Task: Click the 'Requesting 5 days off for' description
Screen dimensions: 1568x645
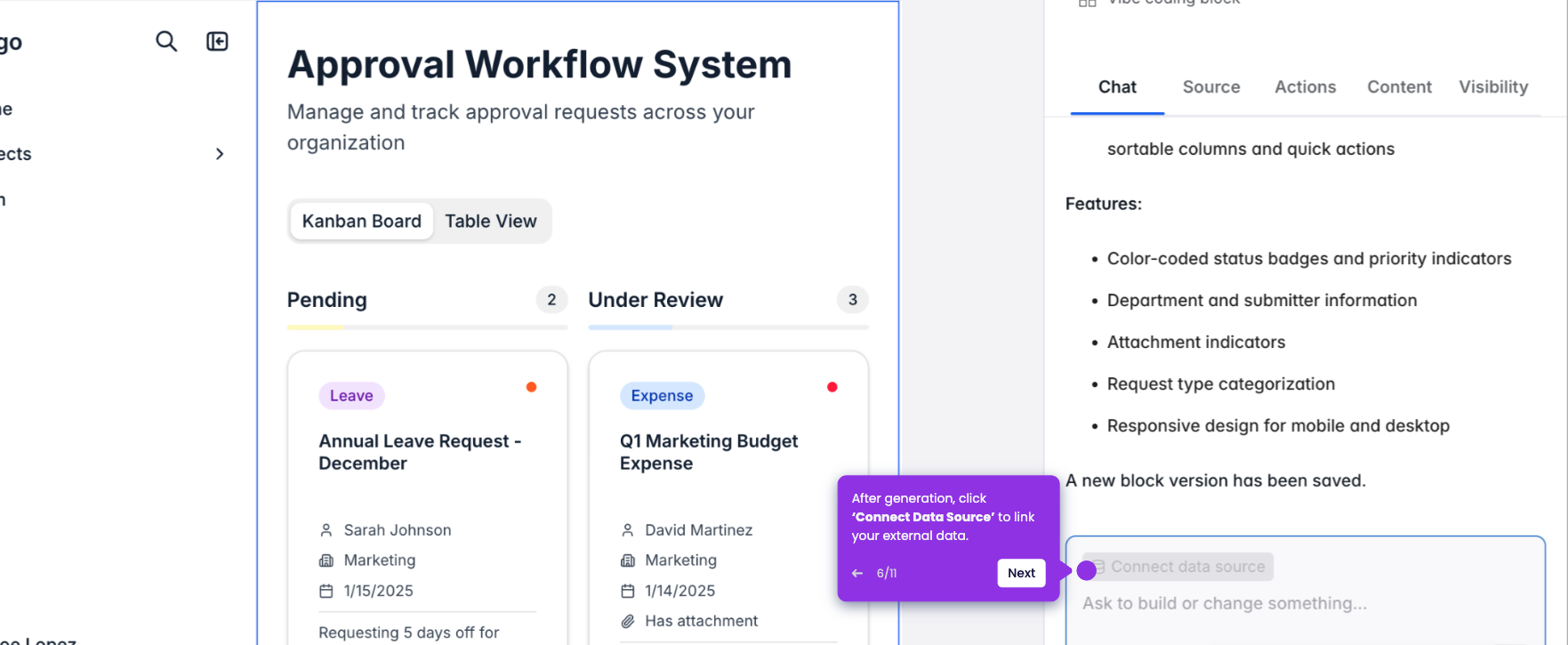Action: (409, 633)
